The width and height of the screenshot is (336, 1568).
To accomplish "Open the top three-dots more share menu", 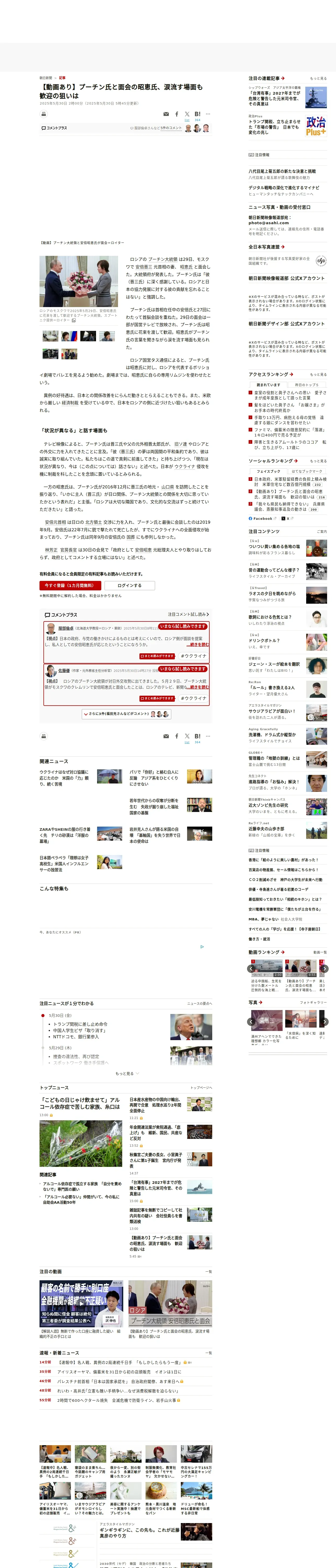I will pyautogui.click(x=208, y=114).
